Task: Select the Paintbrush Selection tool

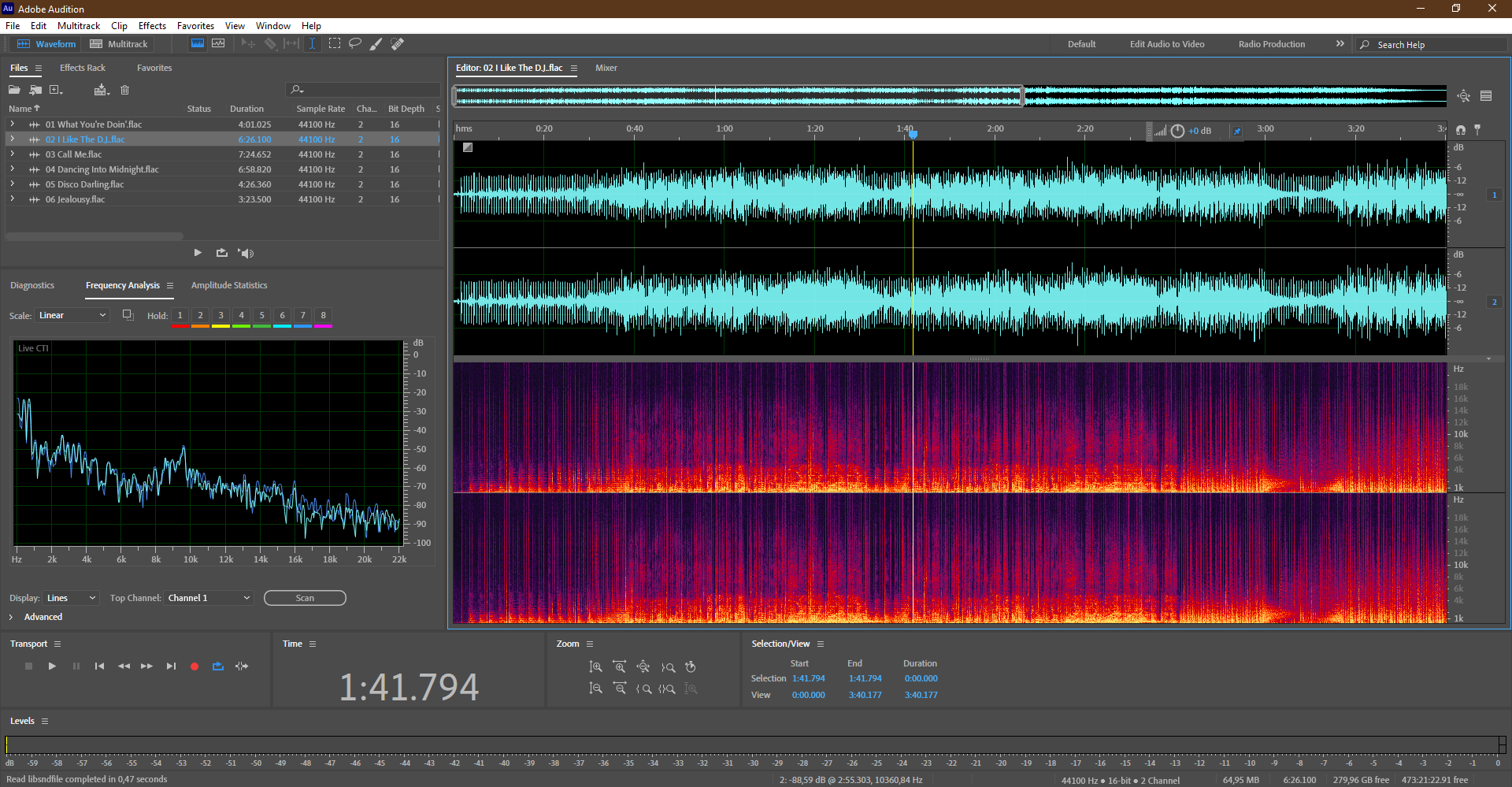Action: coord(376,44)
